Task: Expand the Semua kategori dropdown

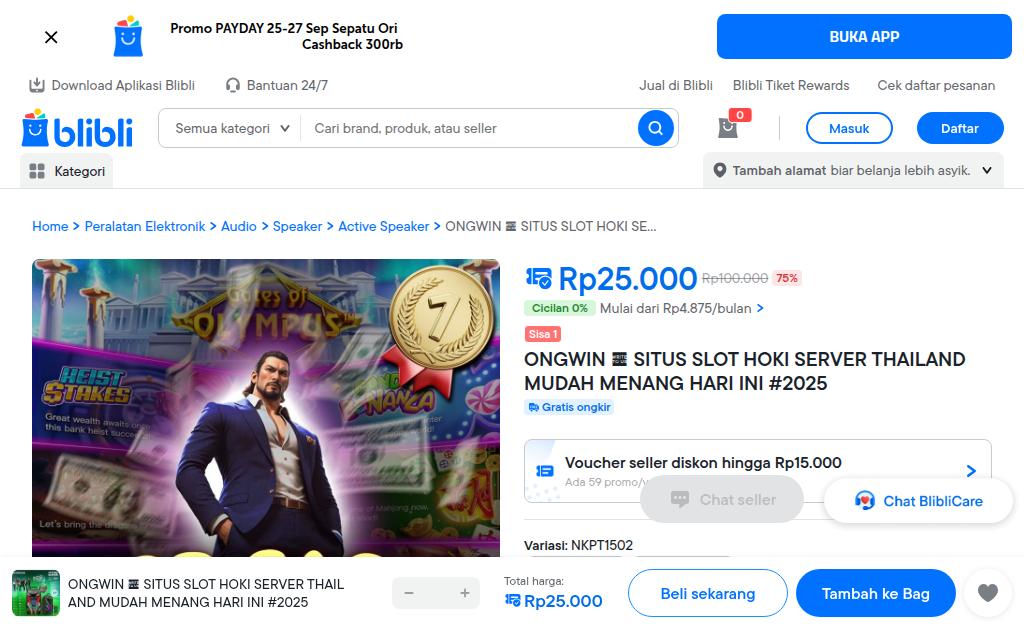Action: point(231,128)
